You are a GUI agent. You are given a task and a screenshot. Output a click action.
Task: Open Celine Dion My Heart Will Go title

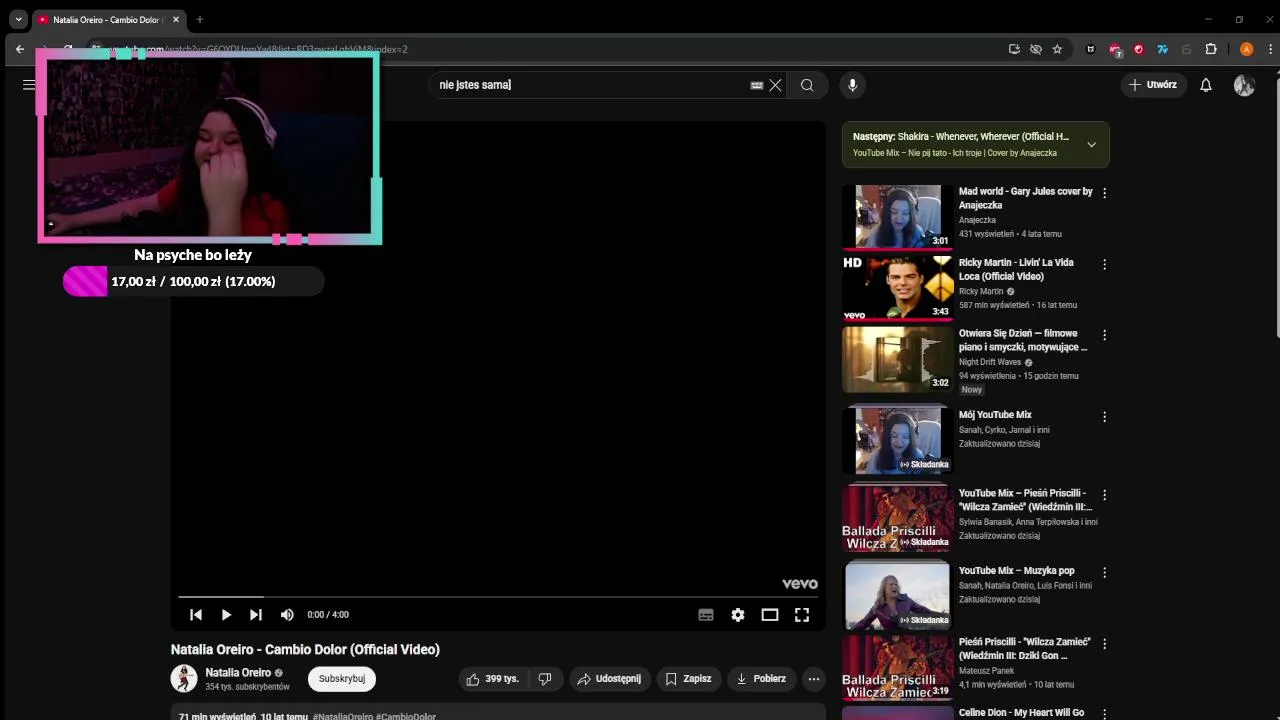pyautogui.click(x=1021, y=713)
